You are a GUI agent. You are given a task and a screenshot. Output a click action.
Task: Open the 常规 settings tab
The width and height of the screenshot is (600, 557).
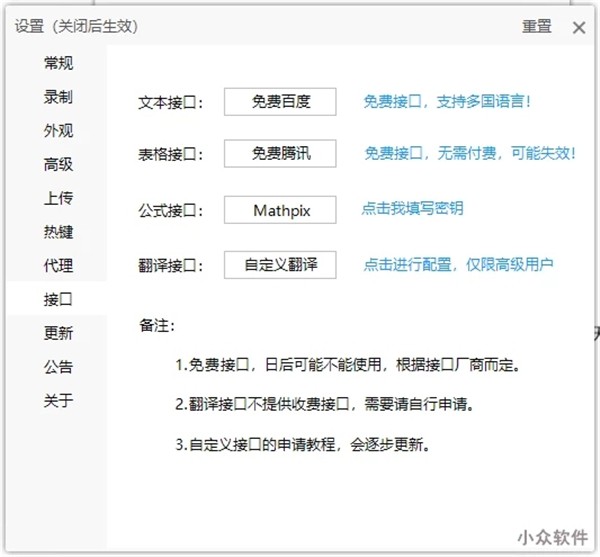pyautogui.click(x=58, y=63)
